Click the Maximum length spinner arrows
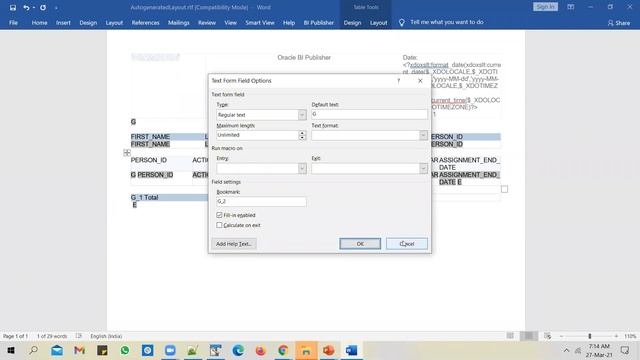 point(302,135)
